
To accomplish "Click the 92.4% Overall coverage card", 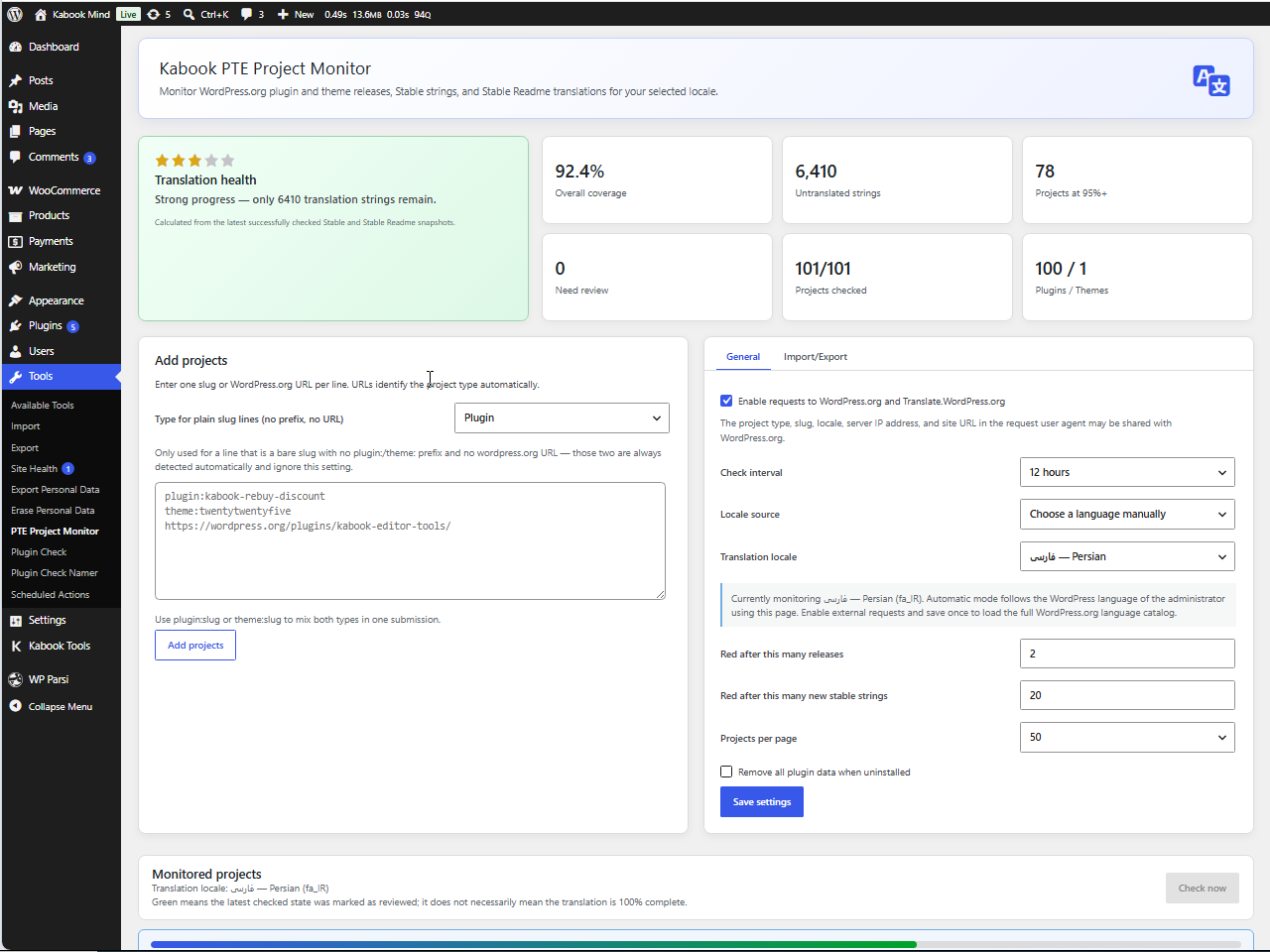I will (x=657, y=179).
